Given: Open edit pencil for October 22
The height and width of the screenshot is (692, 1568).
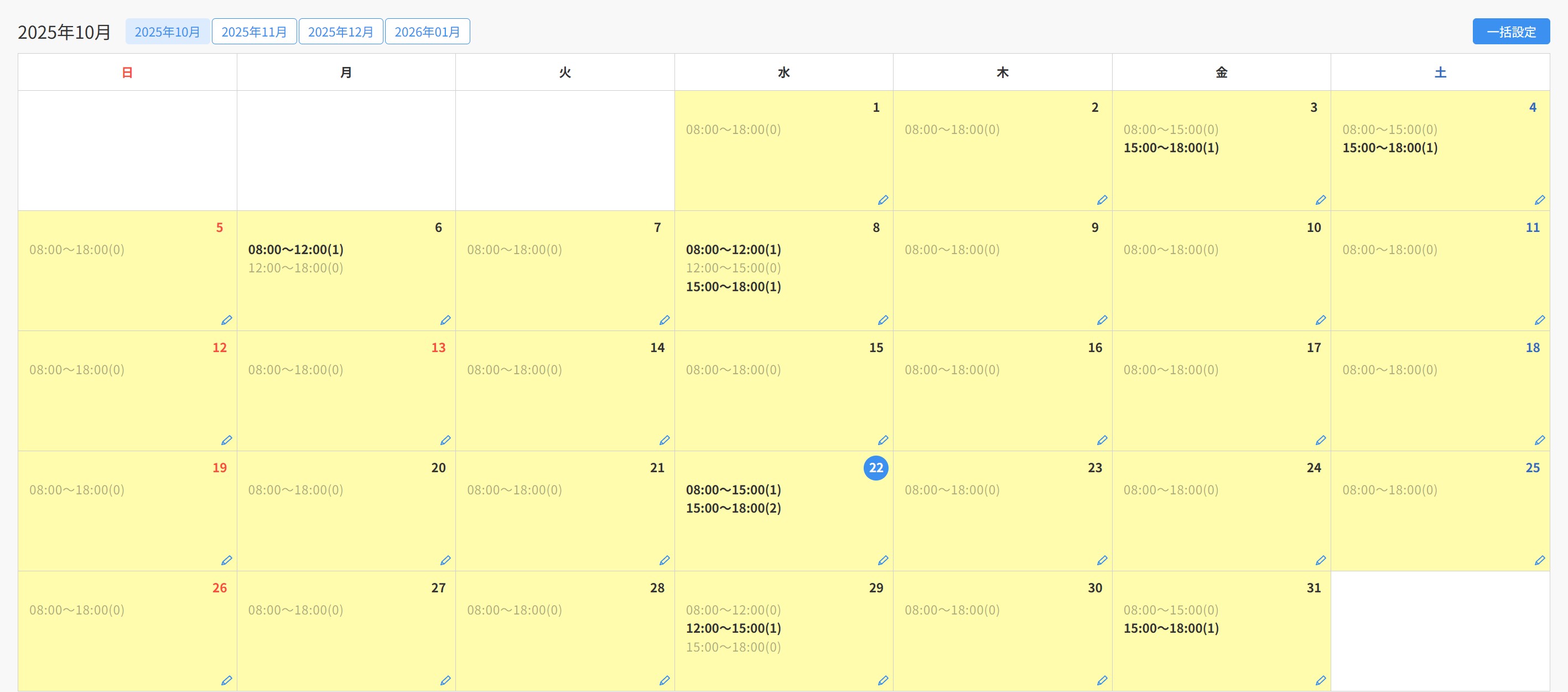Looking at the screenshot, I should pos(882,560).
